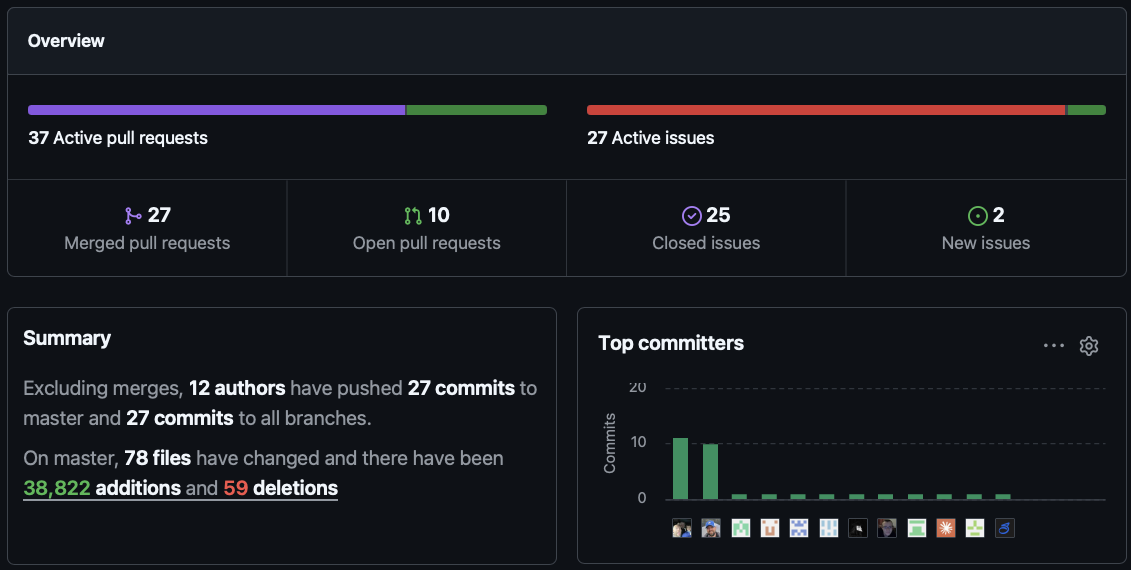The image size is (1131, 570).
Task: Click the avatar of man in blue cap
Action: tap(711, 528)
